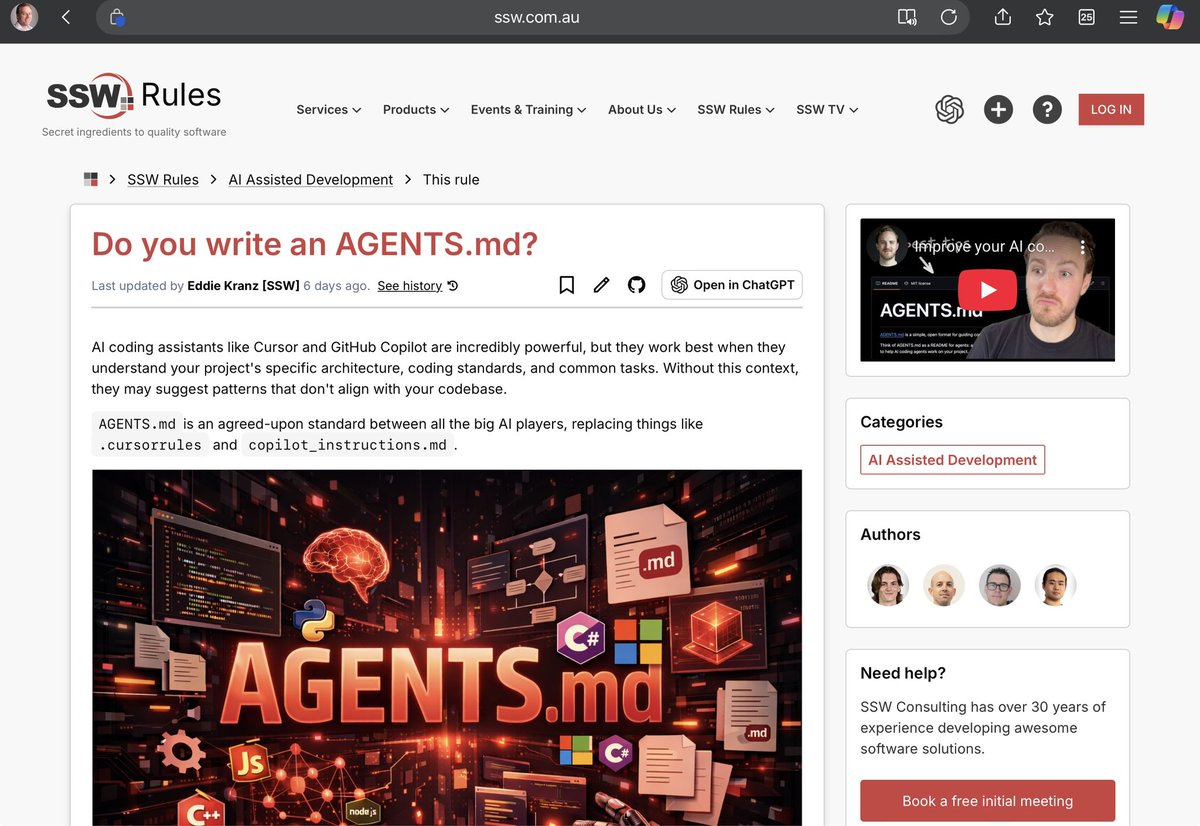Click the third author avatar with glasses
The height and width of the screenshot is (826, 1200).
999,586
